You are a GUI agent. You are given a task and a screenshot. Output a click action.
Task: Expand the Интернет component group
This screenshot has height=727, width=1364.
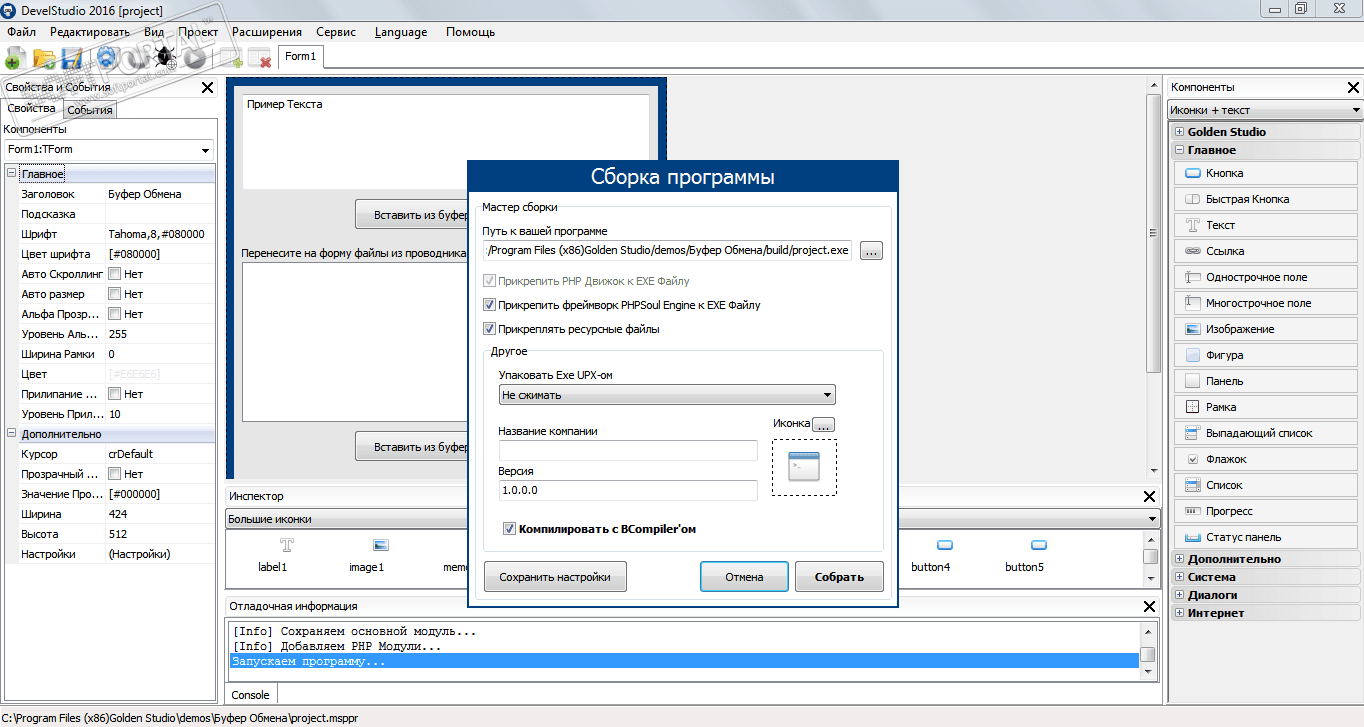[1180, 613]
